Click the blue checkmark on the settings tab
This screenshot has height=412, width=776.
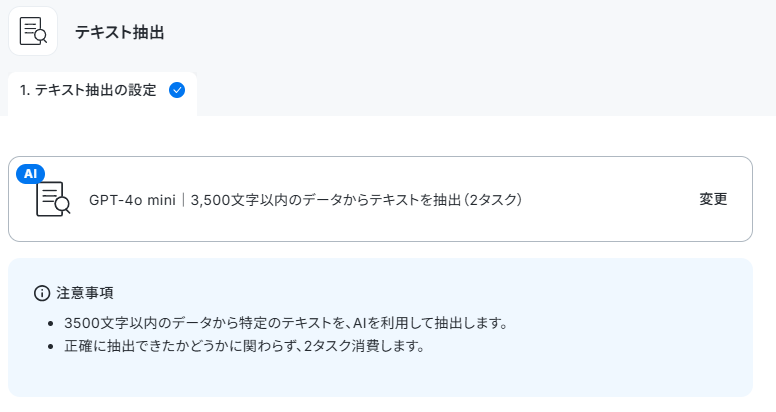177,90
